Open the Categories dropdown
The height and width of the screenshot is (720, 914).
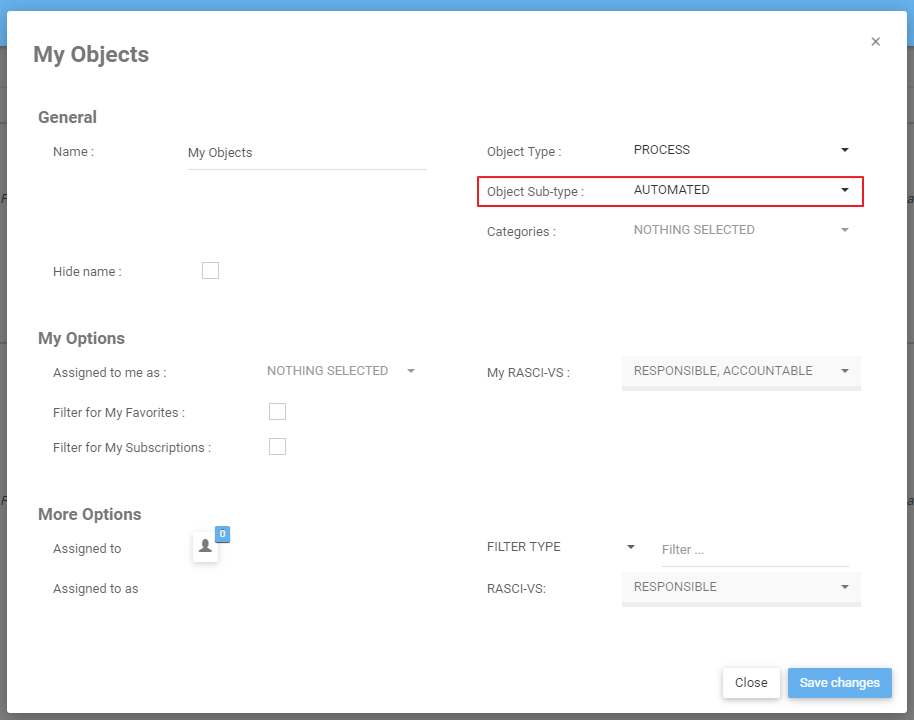(x=740, y=230)
